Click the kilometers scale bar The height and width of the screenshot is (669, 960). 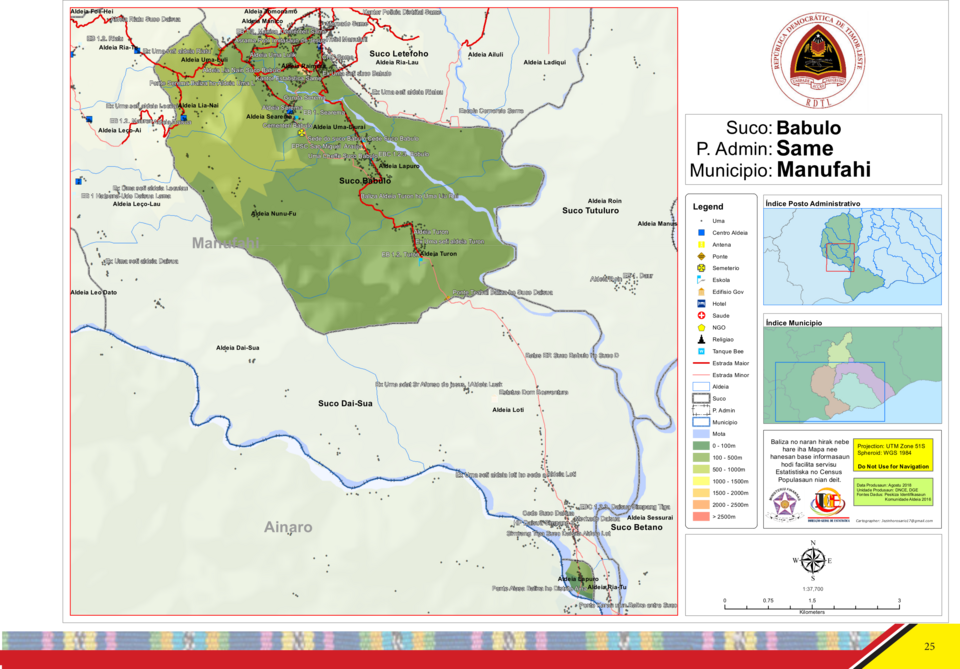812,607
